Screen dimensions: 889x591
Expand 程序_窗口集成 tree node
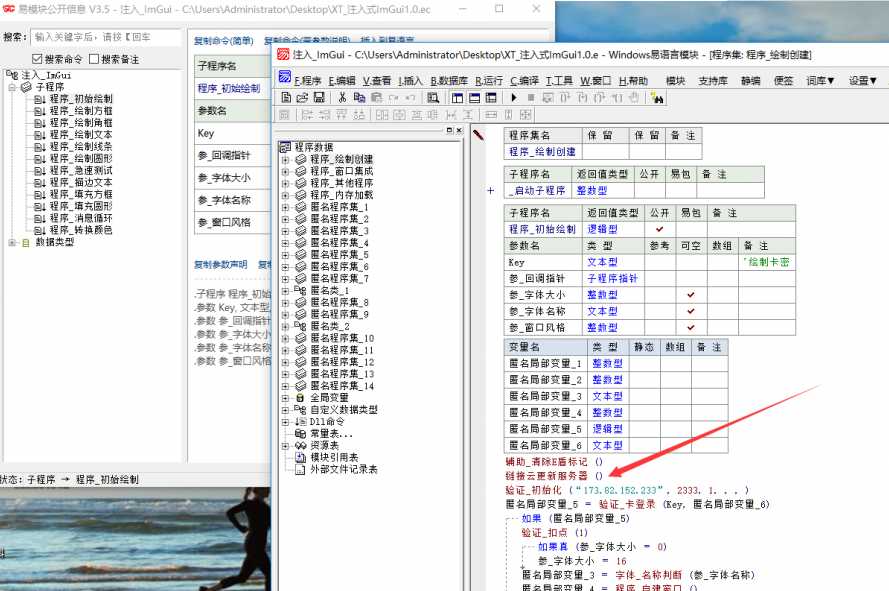click(286, 171)
